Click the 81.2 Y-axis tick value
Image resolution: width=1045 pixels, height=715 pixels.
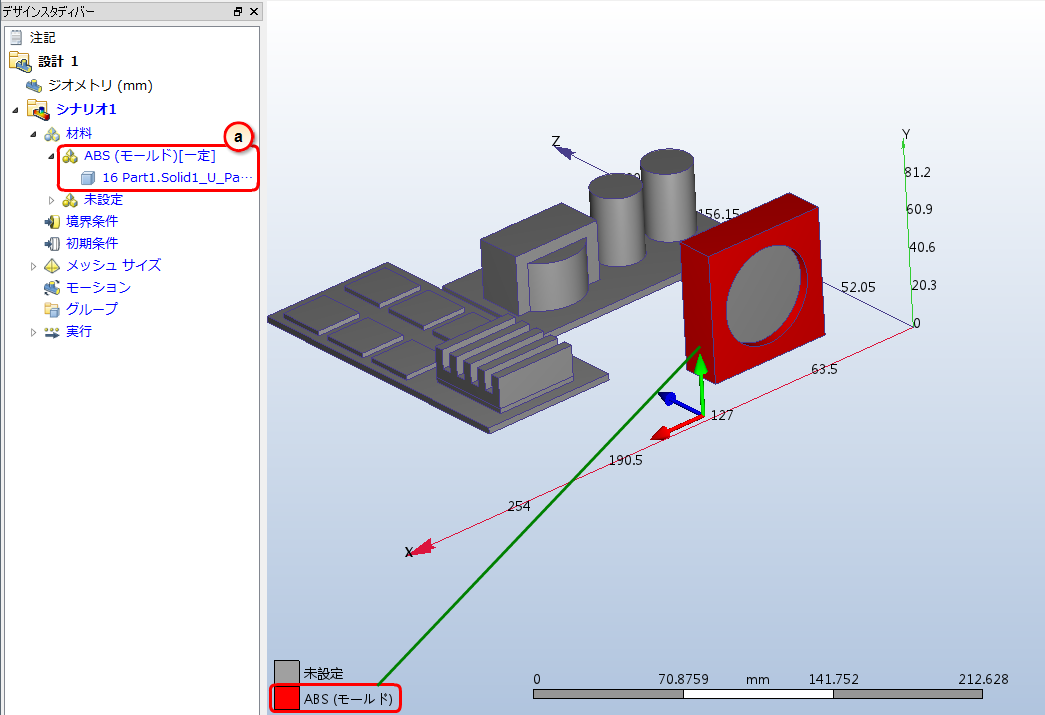pyautogui.click(x=918, y=172)
